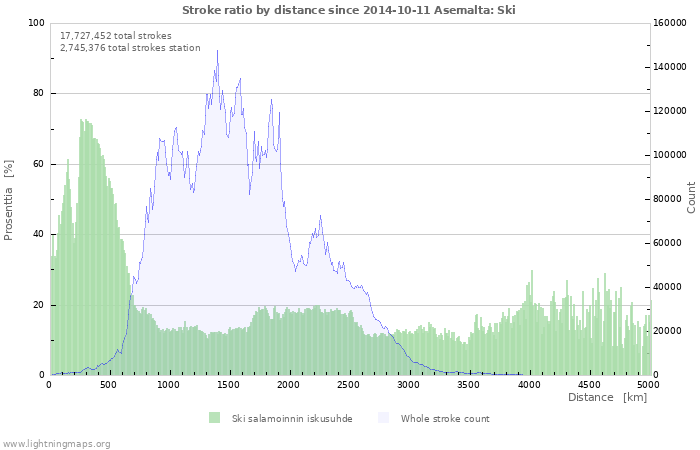Click the 2000 tick on the distance axis

click(289, 384)
